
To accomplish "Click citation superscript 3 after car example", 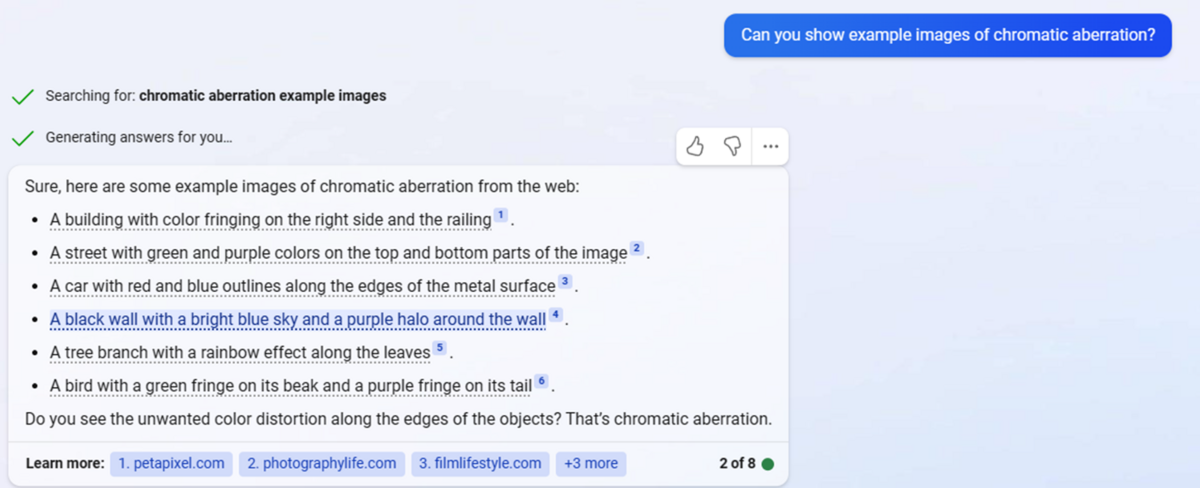I will (x=565, y=282).
